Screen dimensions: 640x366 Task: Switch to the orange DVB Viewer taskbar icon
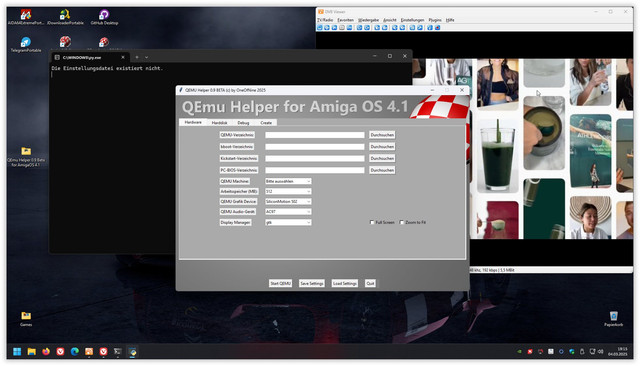[x=89, y=351]
